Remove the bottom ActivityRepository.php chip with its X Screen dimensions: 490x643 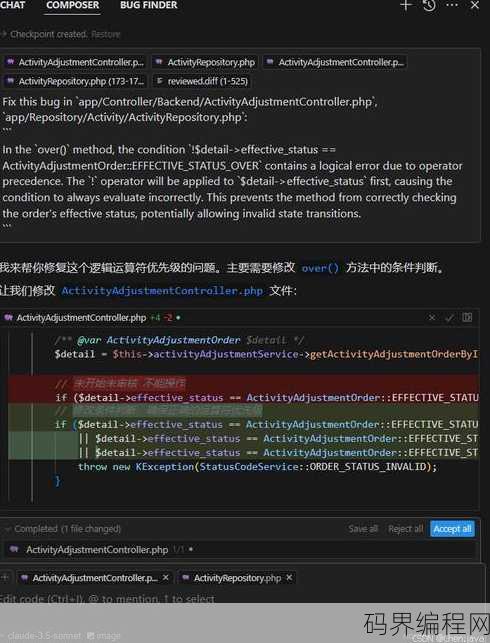[289, 577]
